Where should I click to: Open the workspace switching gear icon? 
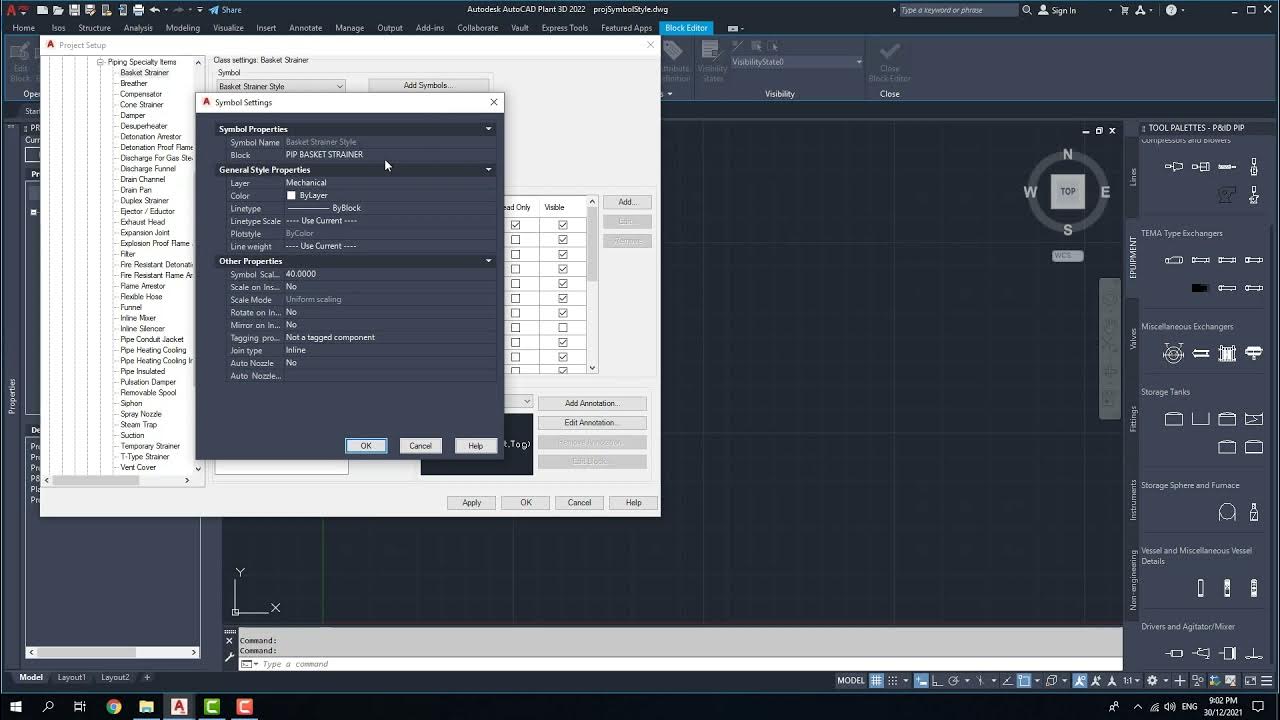(1152, 681)
